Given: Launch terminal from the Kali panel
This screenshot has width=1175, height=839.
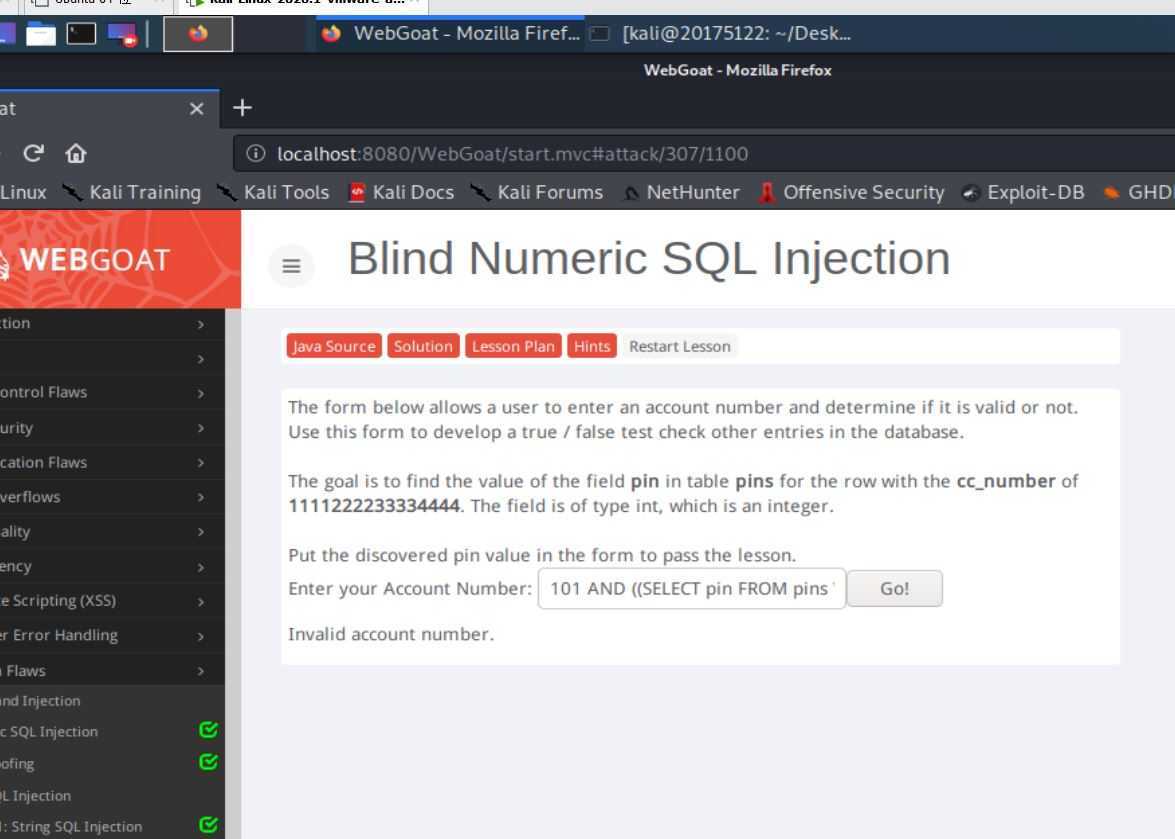Looking at the screenshot, I should click(x=81, y=34).
